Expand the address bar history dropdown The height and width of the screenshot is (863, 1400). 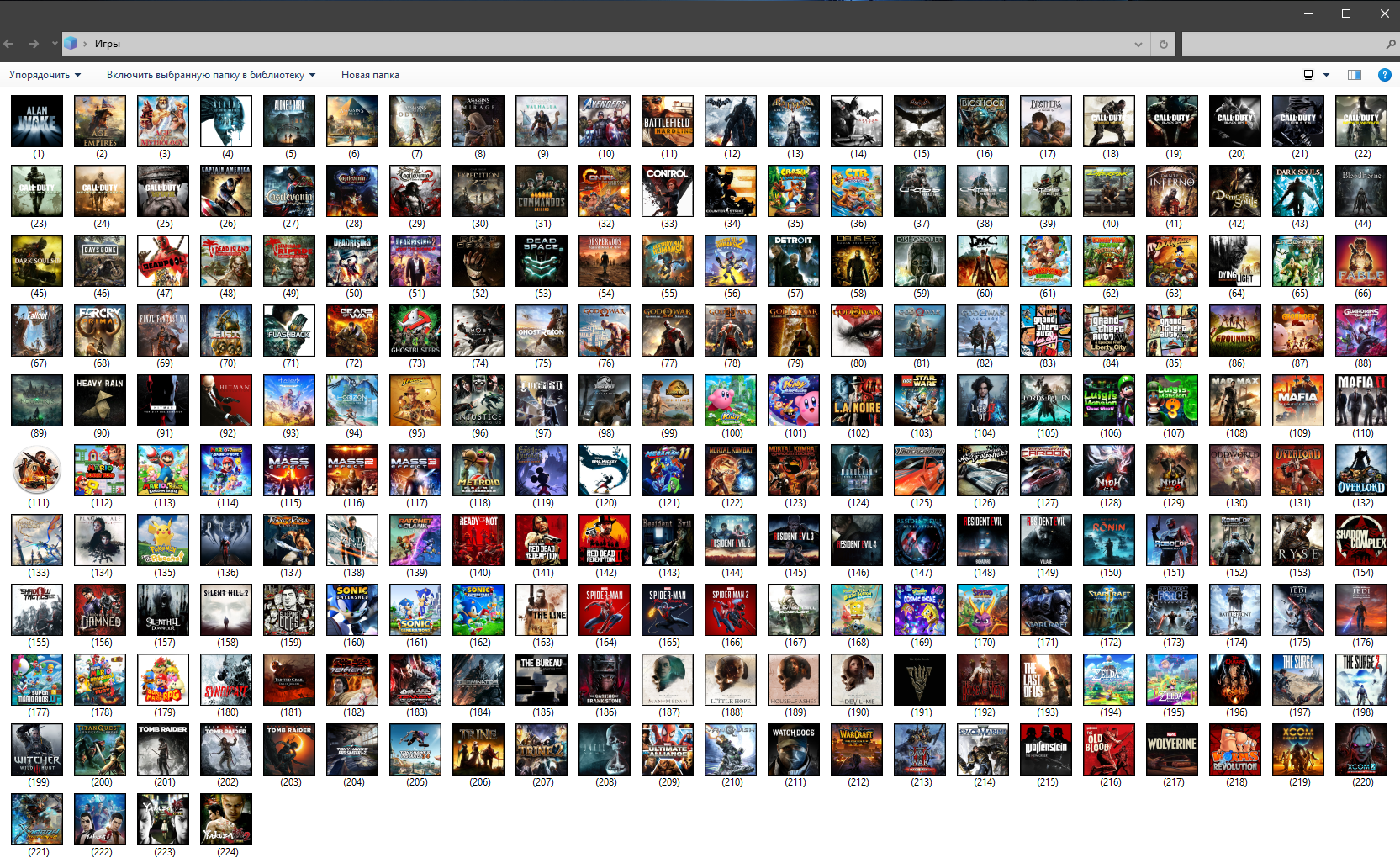pyautogui.click(x=1138, y=44)
